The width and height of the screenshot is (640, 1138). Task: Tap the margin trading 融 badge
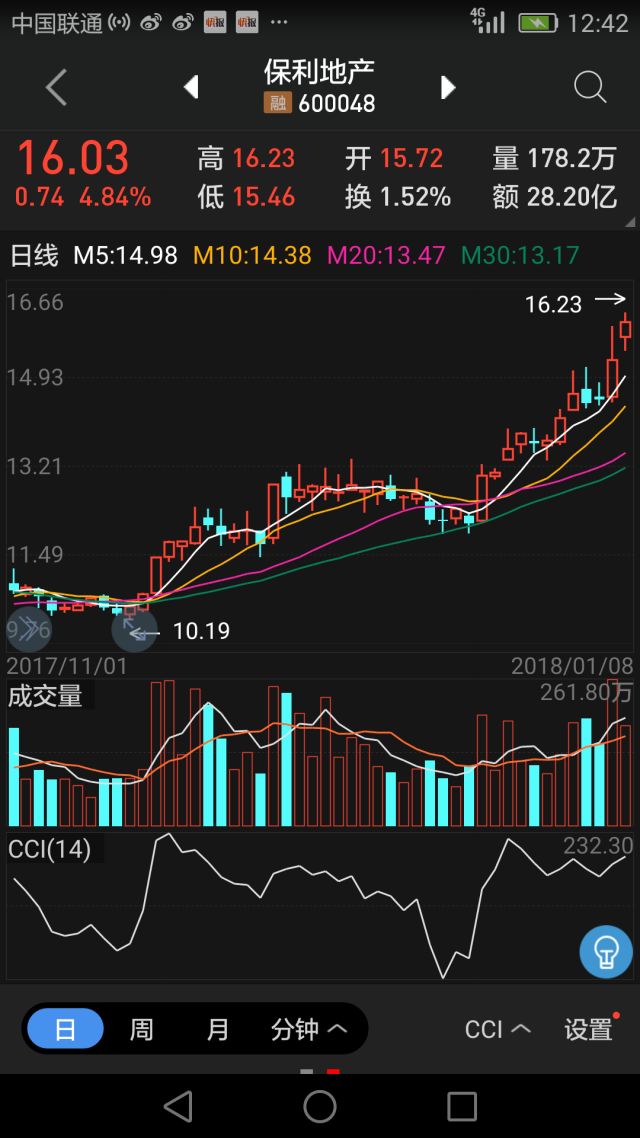point(277,103)
